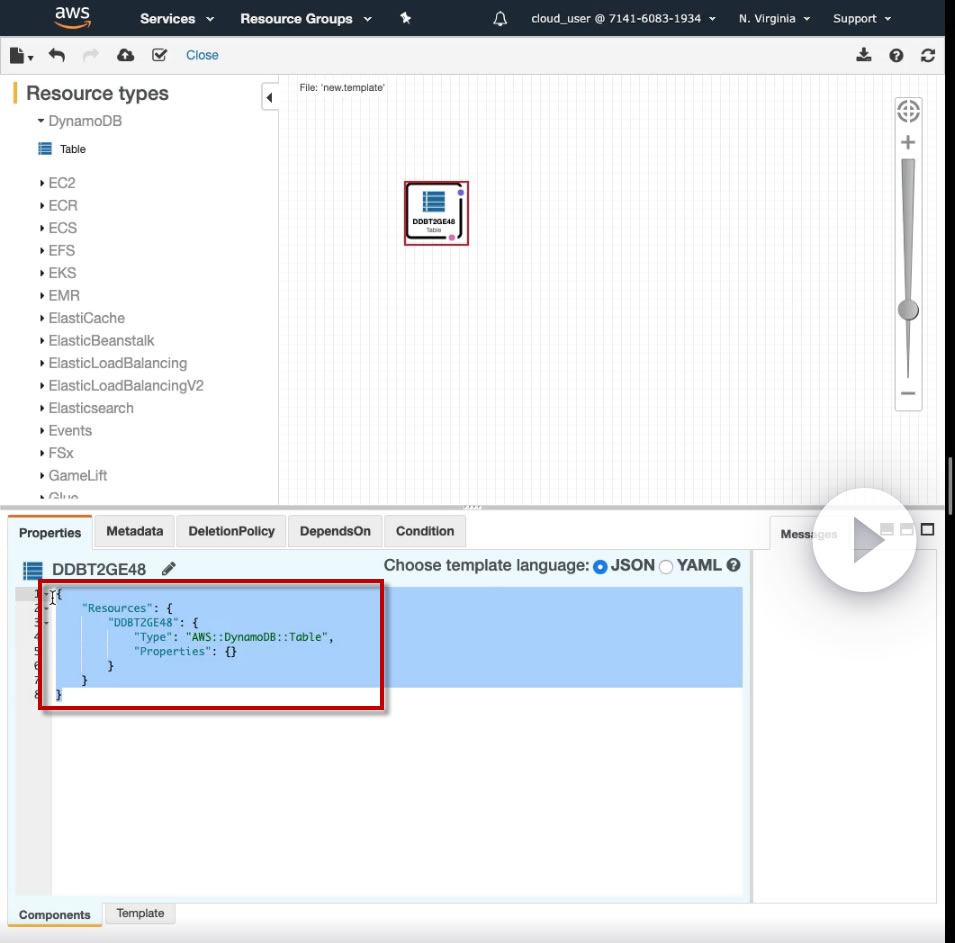Expand the ElastiCache resource category
Image resolution: width=955 pixels, height=943 pixels.
click(x=82, y=319)
